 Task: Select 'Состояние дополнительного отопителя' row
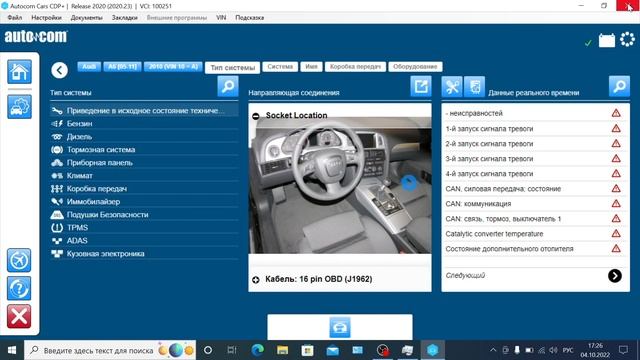[535, 249]
